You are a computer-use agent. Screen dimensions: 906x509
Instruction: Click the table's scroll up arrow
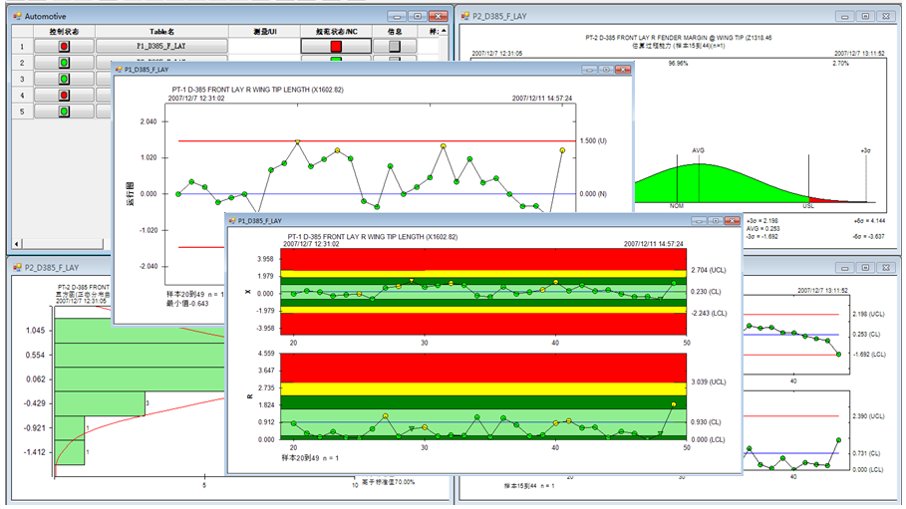point(443,31)
